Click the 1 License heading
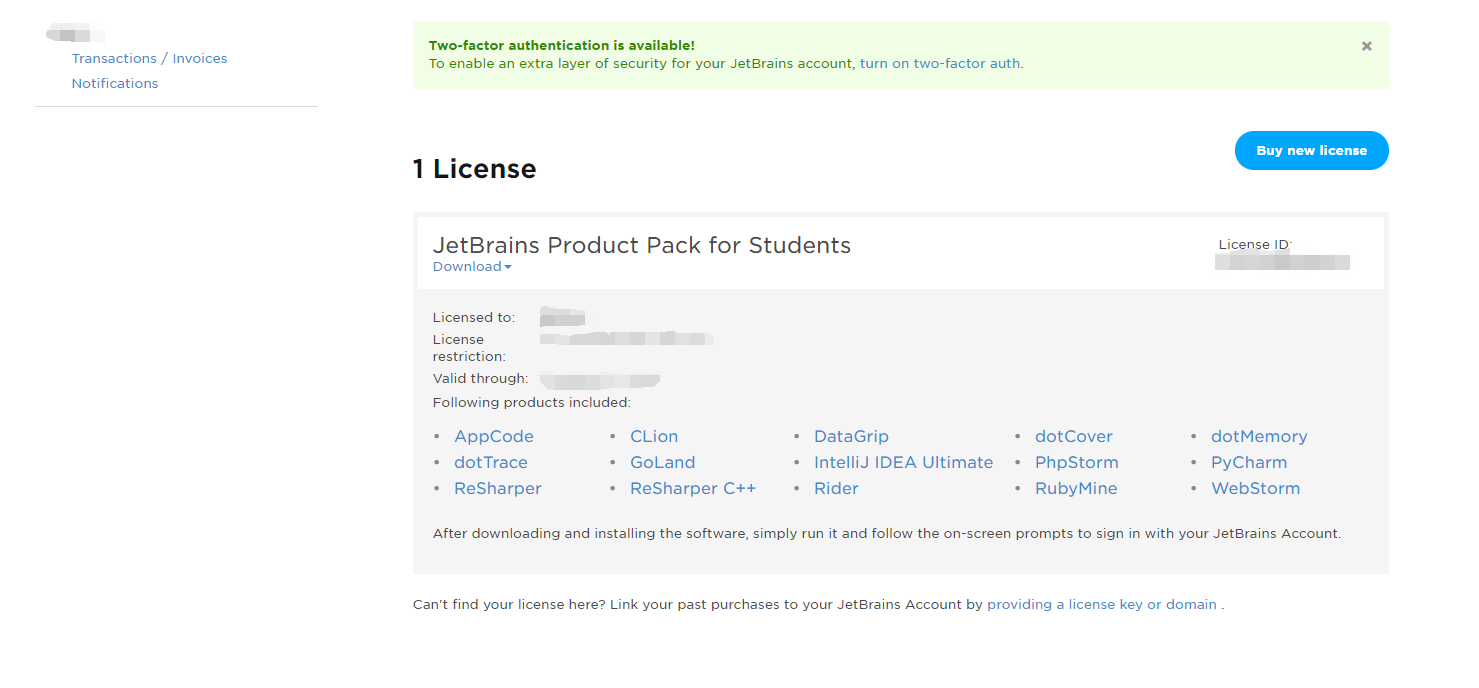Screen dimensions: 1479x688 tap(475, 169)
